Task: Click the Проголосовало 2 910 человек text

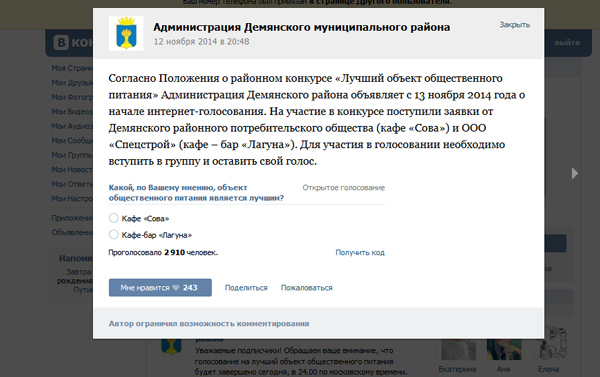Action: click(x=163, y=252)
